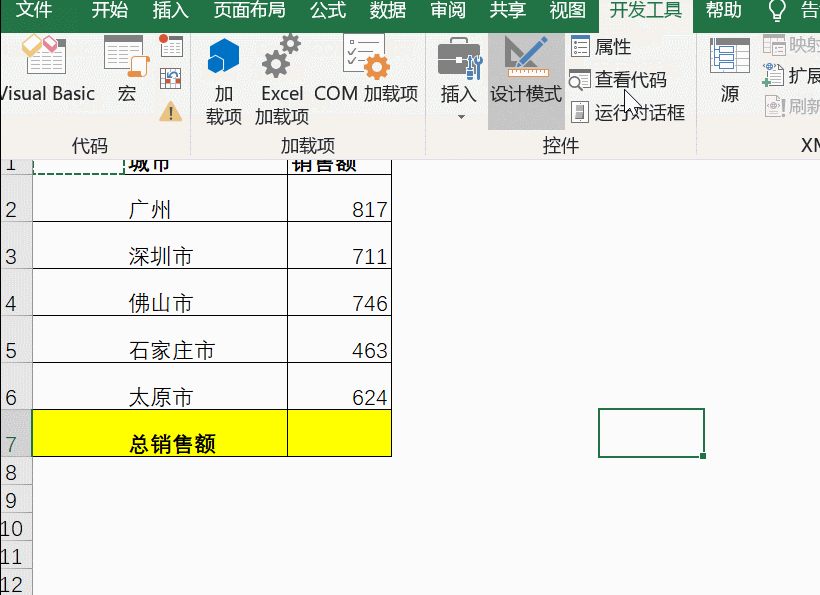
Task: Open the Visual Basic editor
Action: (x=46, y=68)
